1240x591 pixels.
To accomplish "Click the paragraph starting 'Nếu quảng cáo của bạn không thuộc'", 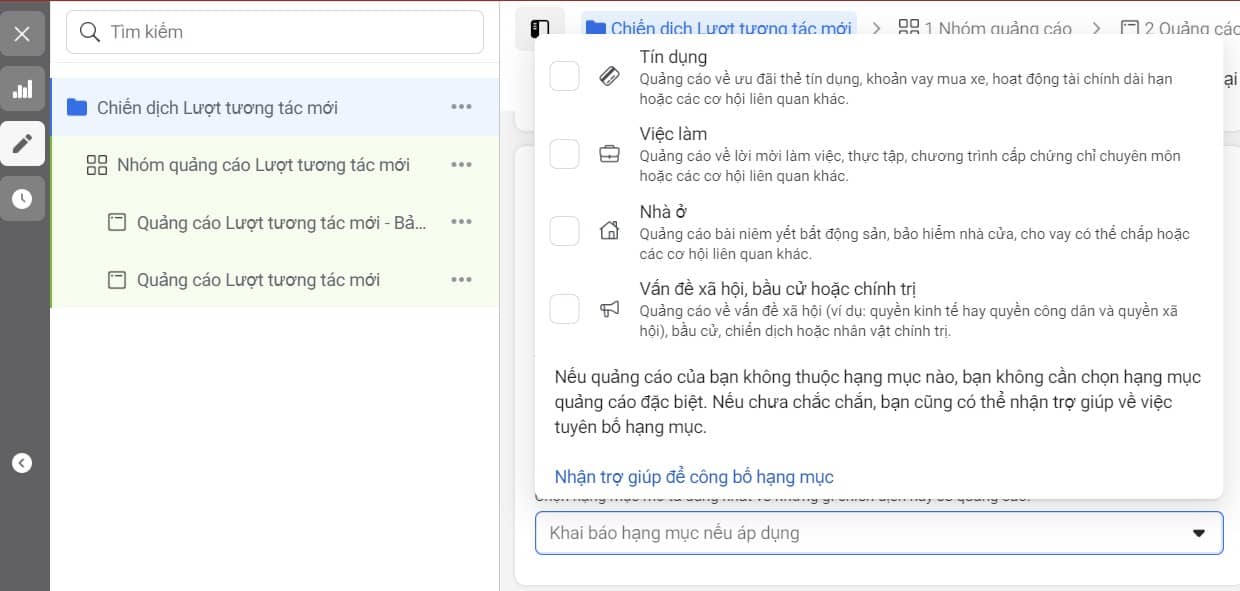I will [878, 402].
